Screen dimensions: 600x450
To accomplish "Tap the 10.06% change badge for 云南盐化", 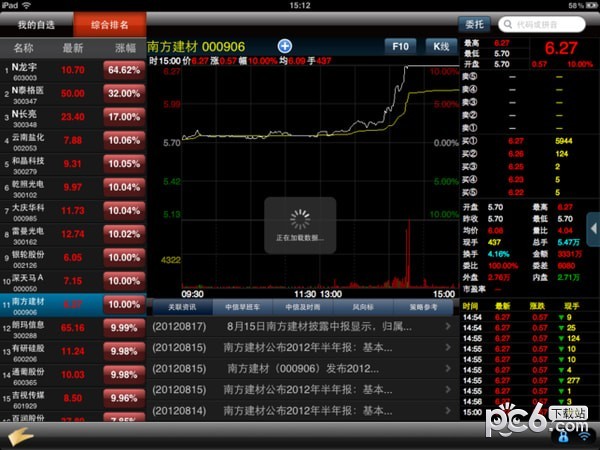I will click(124, 140).
